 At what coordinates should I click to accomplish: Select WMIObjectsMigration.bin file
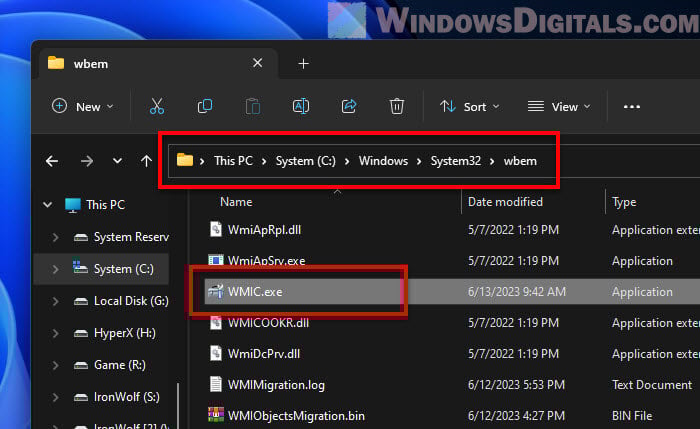coord(296,416)
